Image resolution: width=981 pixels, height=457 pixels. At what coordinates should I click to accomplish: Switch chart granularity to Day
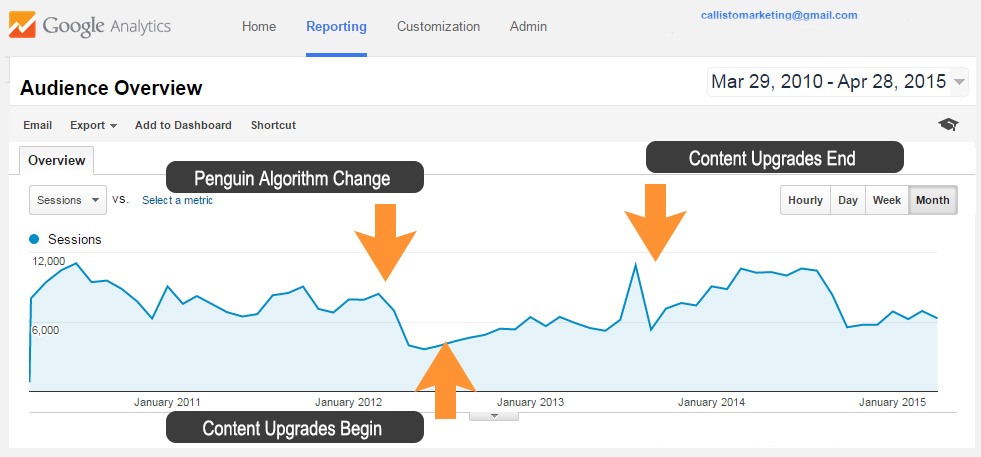tap(848, 200)
